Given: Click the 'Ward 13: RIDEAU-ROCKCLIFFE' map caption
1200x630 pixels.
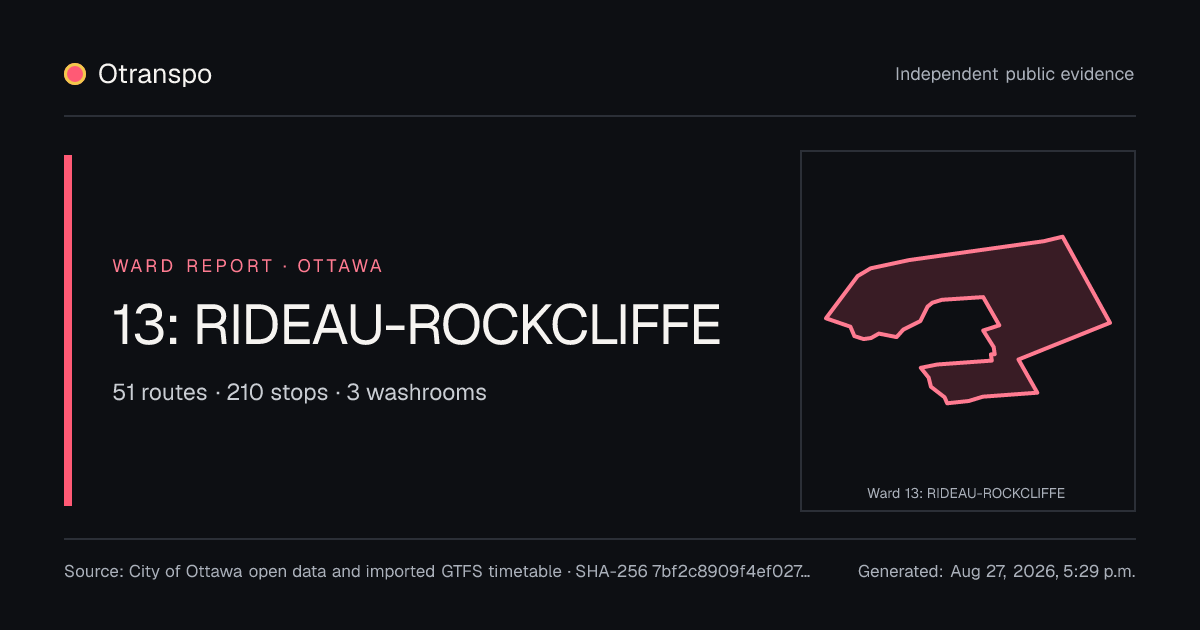Looking at the screenshot, I should tap(966, 493).
